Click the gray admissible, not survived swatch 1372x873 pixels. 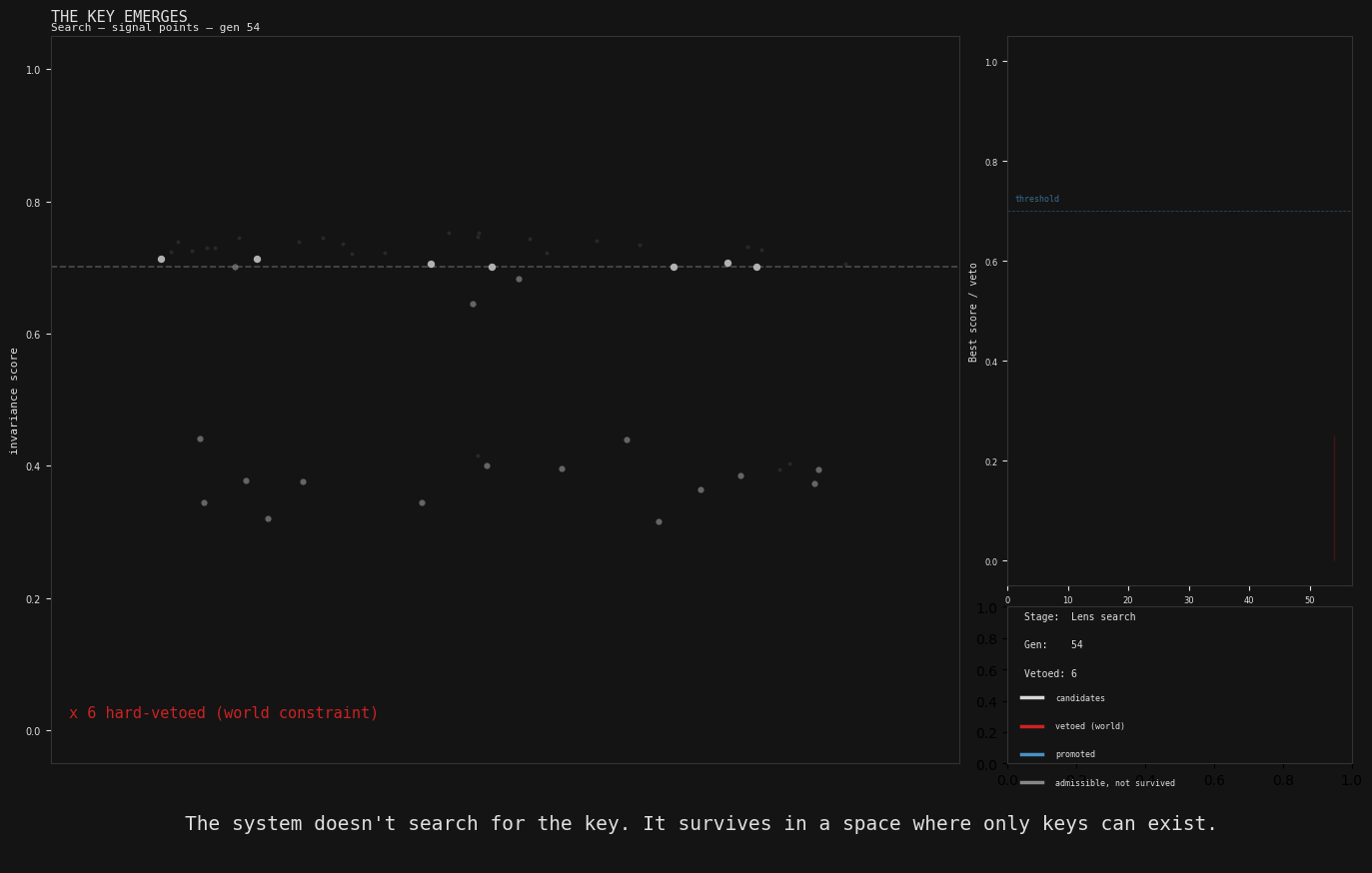[1031, 783]
